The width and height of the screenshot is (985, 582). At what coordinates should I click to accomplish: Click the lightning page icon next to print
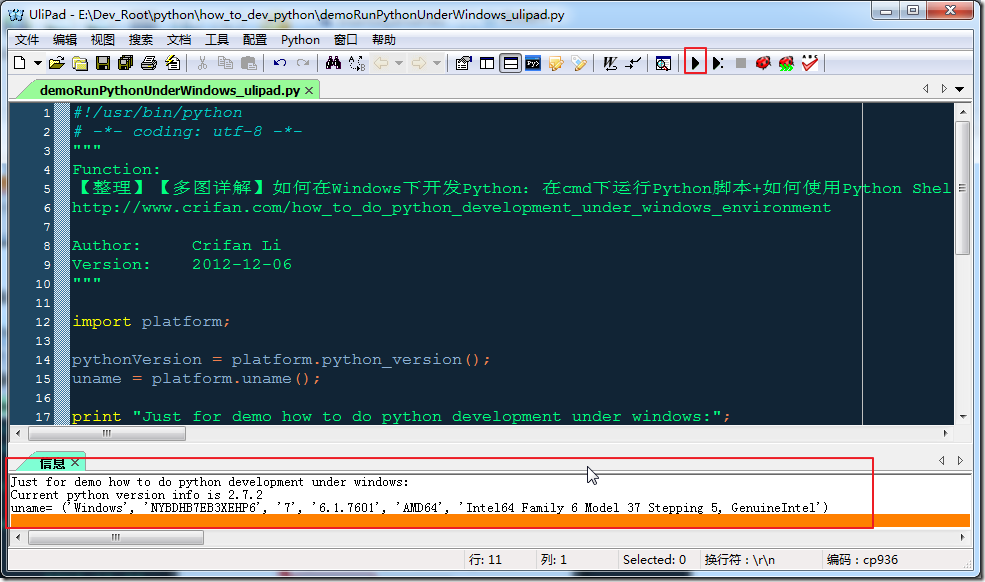(x=172, y=63)
